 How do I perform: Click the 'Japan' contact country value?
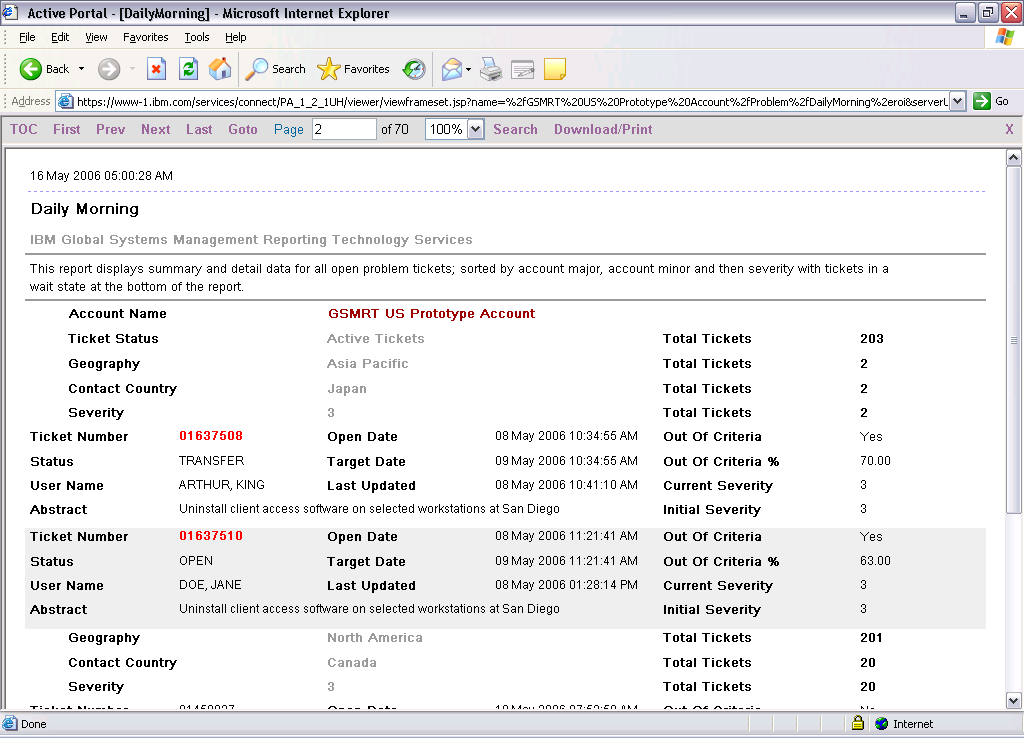coord(347,389)
